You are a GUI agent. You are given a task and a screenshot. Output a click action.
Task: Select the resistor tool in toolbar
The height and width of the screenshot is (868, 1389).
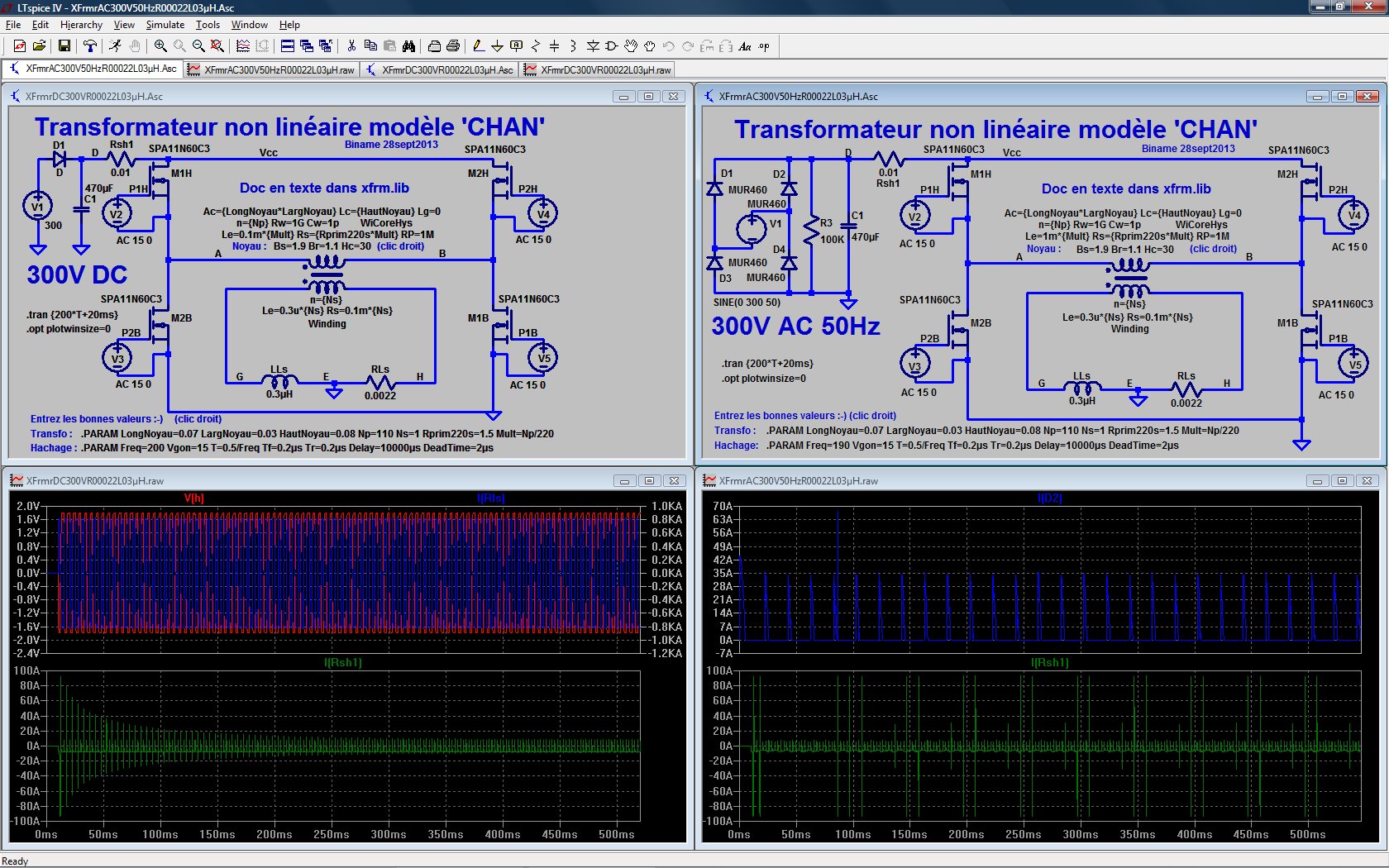point(536,46)
